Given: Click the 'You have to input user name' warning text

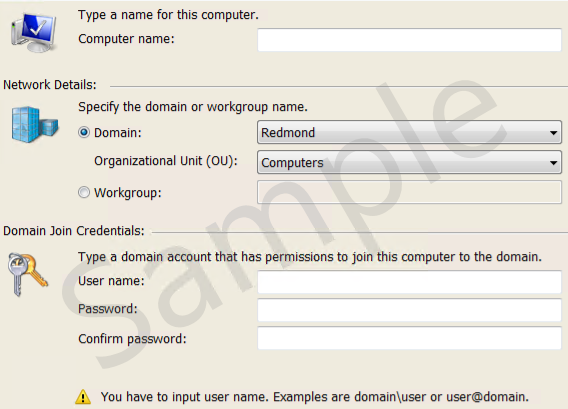Looking at the screenshot, I should click(314, 397).
